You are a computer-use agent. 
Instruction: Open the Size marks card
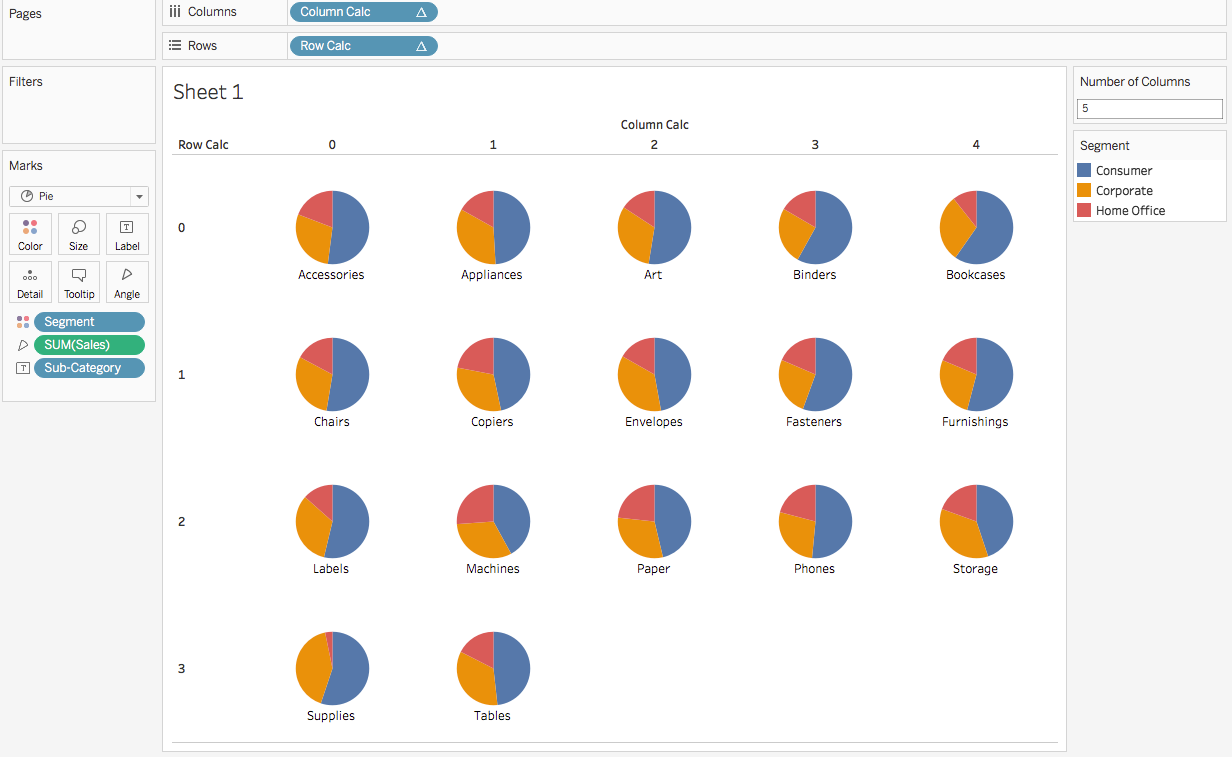click(x=79, y=233)
